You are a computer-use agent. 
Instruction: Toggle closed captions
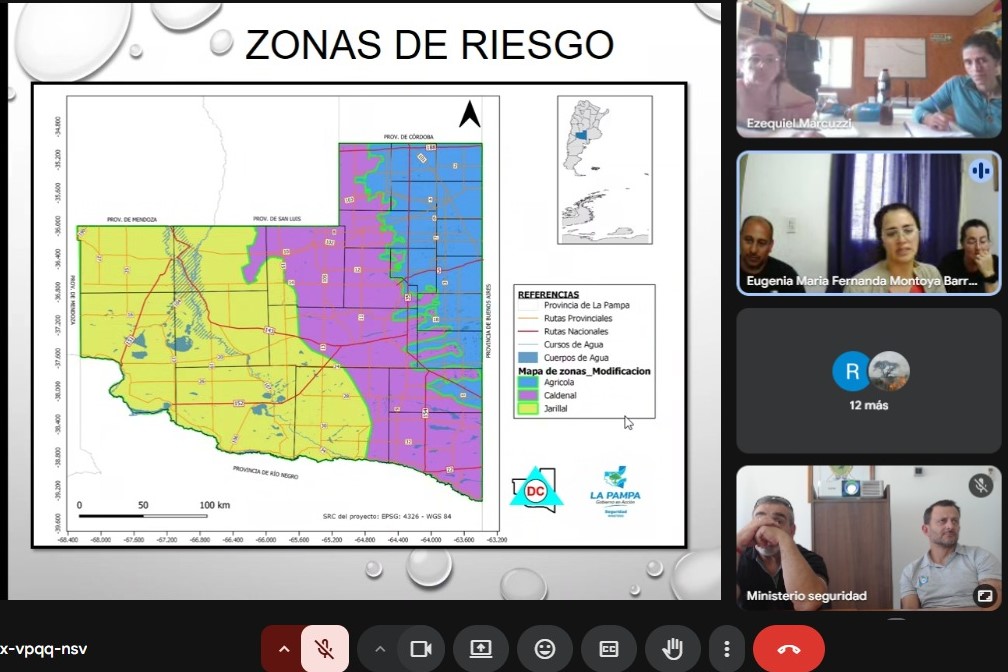click(x=609, y=649)
